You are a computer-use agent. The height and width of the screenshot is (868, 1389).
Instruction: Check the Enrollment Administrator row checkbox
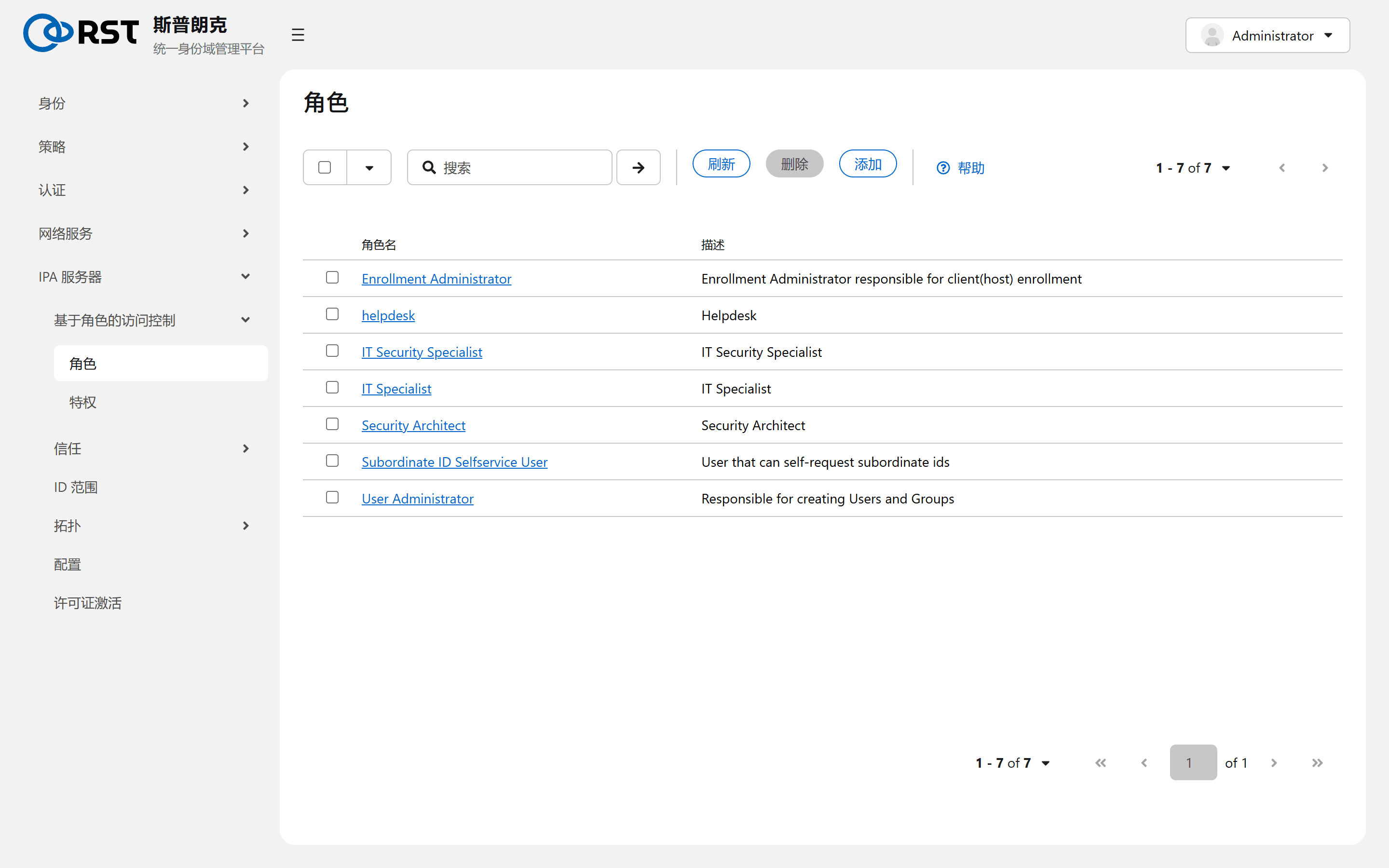coord(332,278)
